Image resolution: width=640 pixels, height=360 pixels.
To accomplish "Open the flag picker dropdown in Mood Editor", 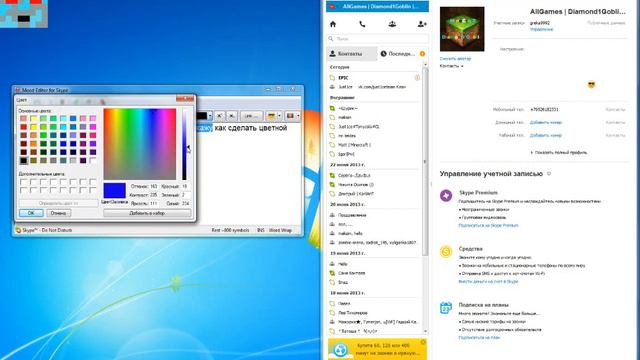I will click(298, 116).
